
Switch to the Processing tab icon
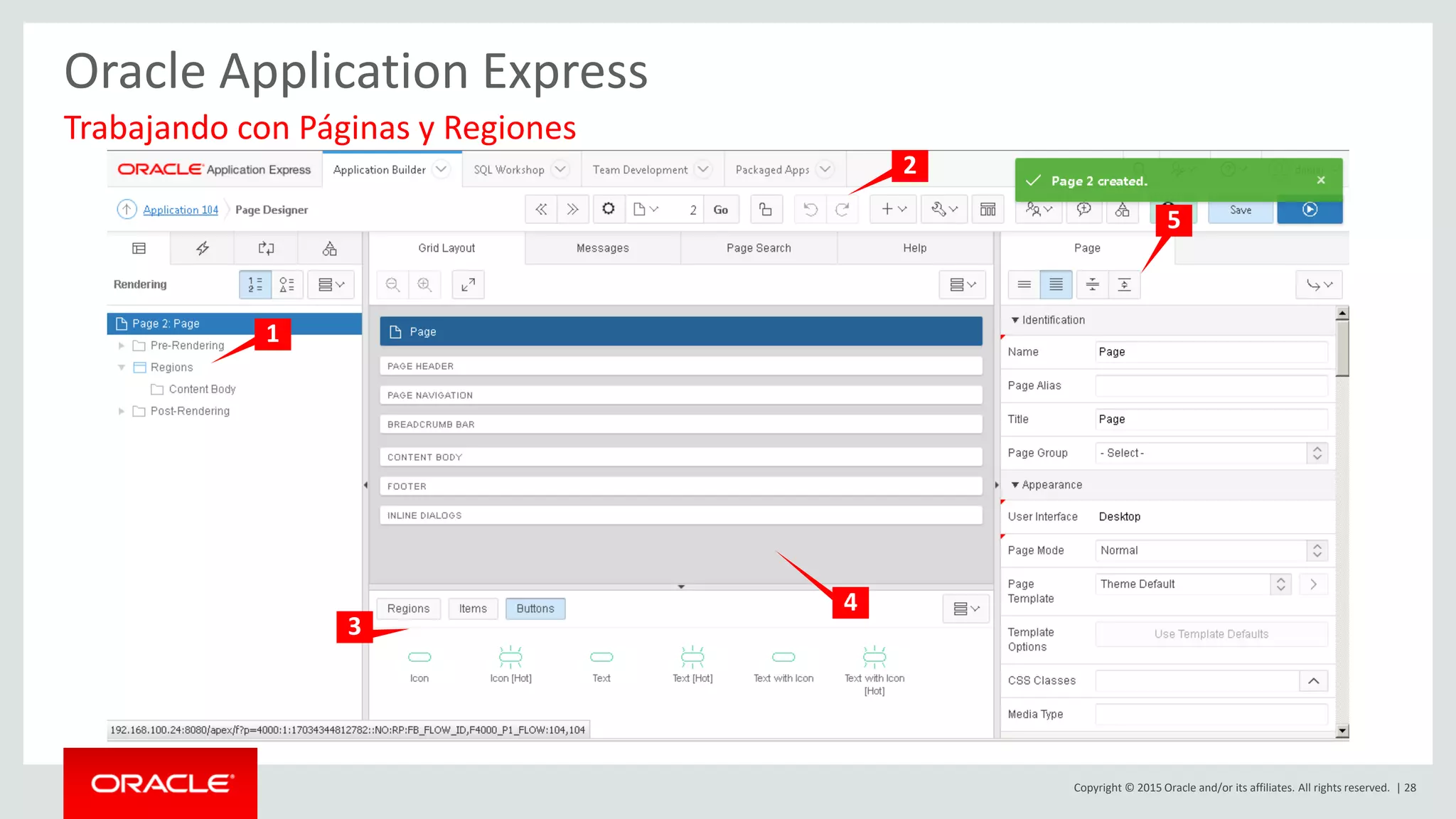click(266, 248)
